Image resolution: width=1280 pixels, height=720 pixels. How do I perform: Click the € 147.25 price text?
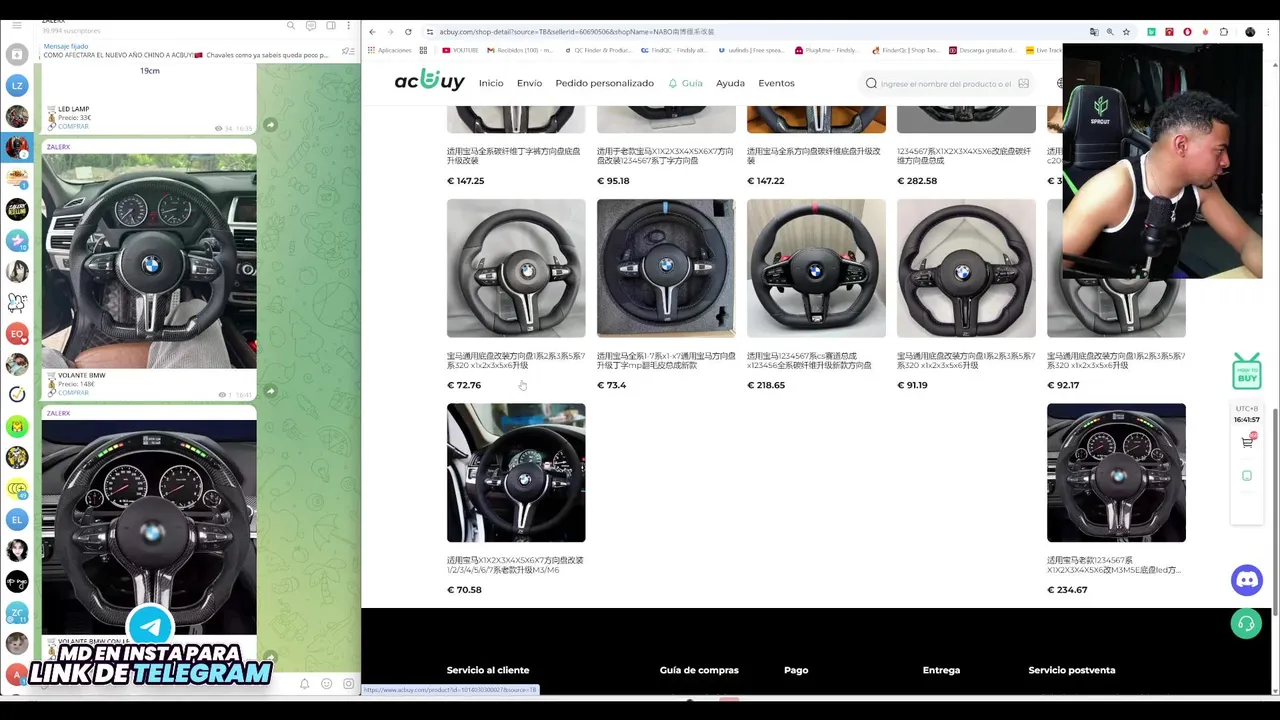coord(465,181)
